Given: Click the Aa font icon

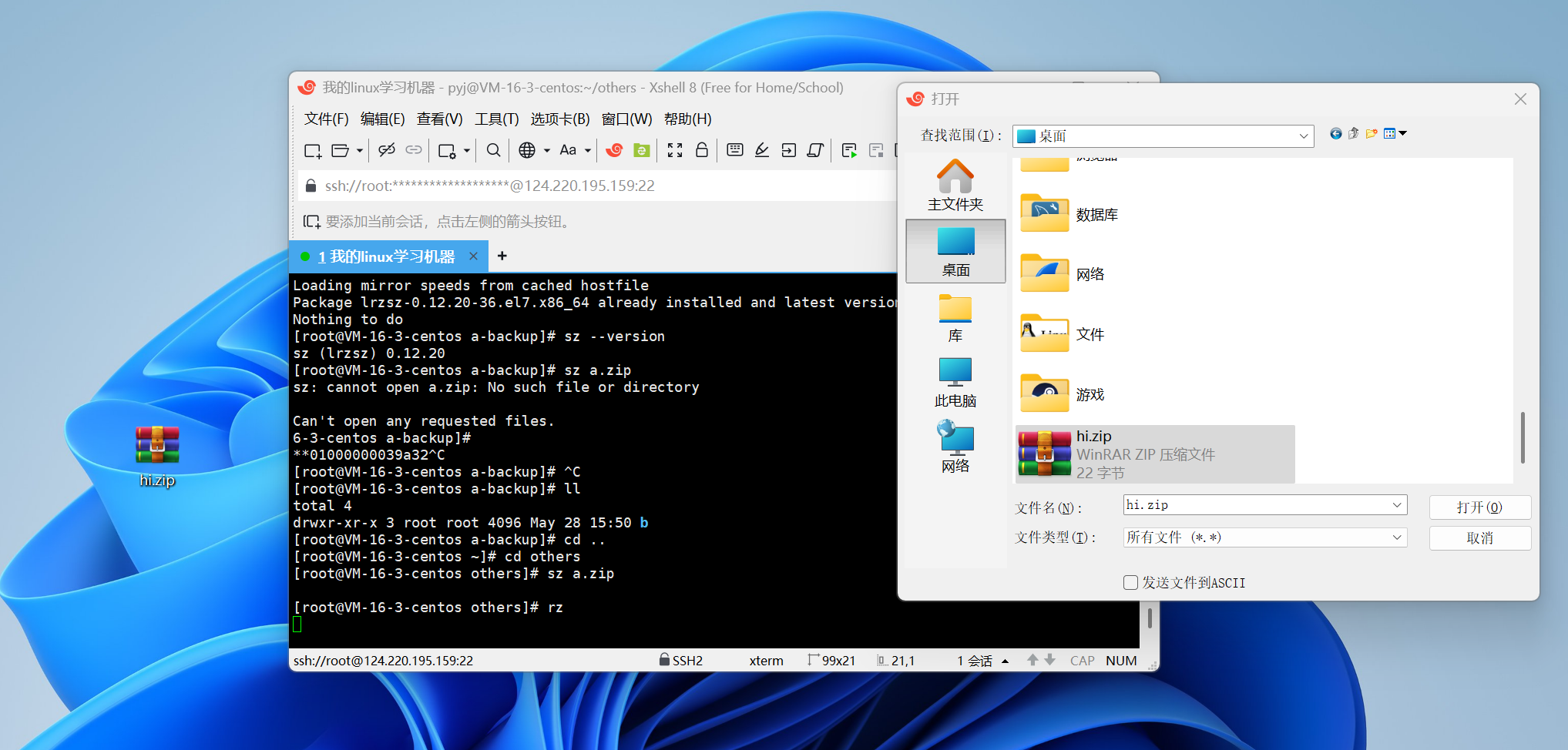Looking at the screenshot, I should click(x=568, y=150).
